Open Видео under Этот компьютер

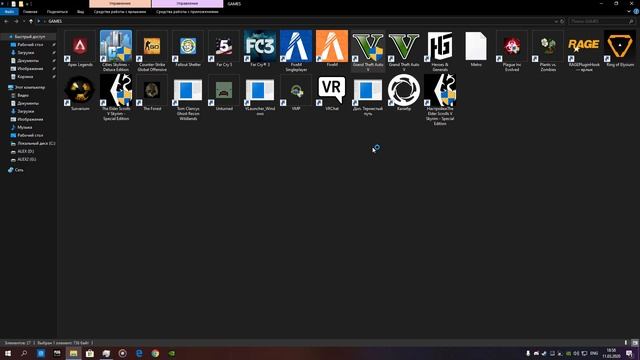point(23,96)
